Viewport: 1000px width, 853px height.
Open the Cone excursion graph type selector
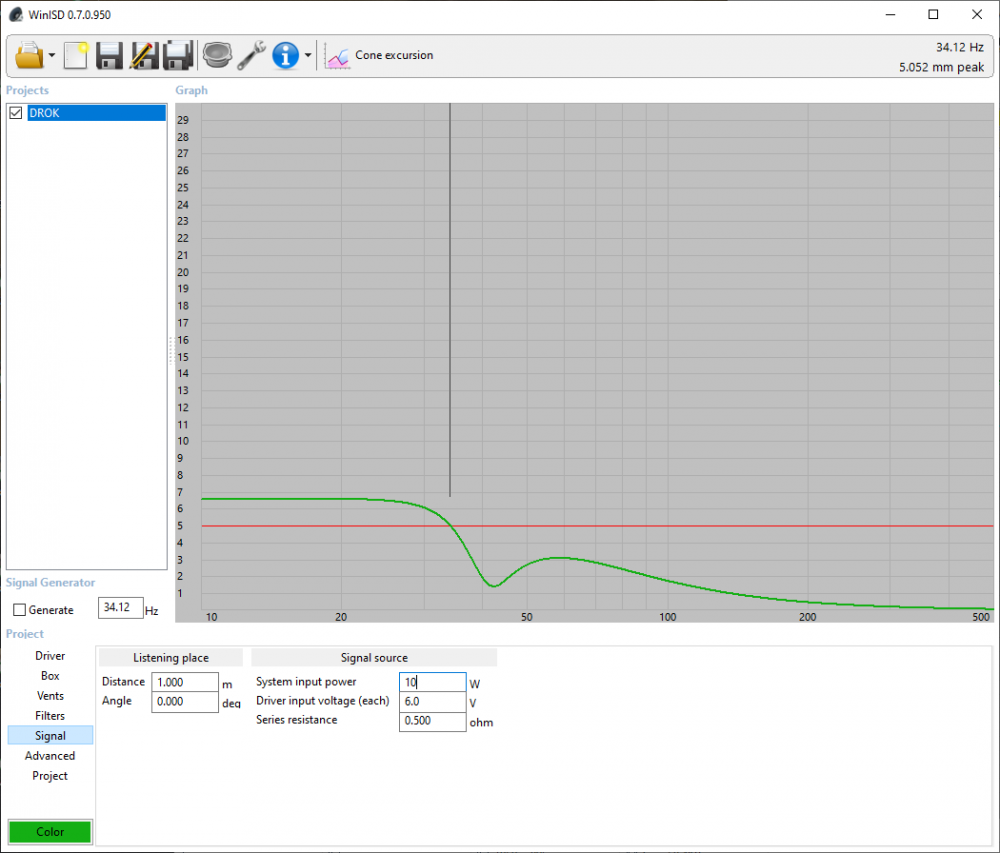pyautogui.click(x=381, y=55)
